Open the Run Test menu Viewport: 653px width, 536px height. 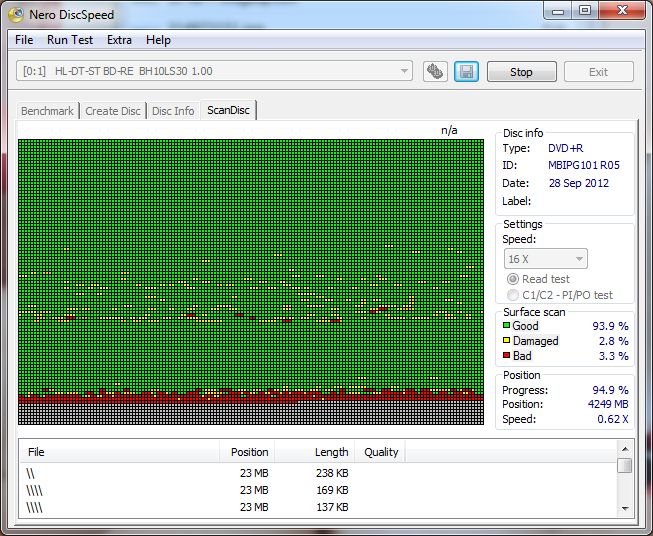click(x=70, y=40)
